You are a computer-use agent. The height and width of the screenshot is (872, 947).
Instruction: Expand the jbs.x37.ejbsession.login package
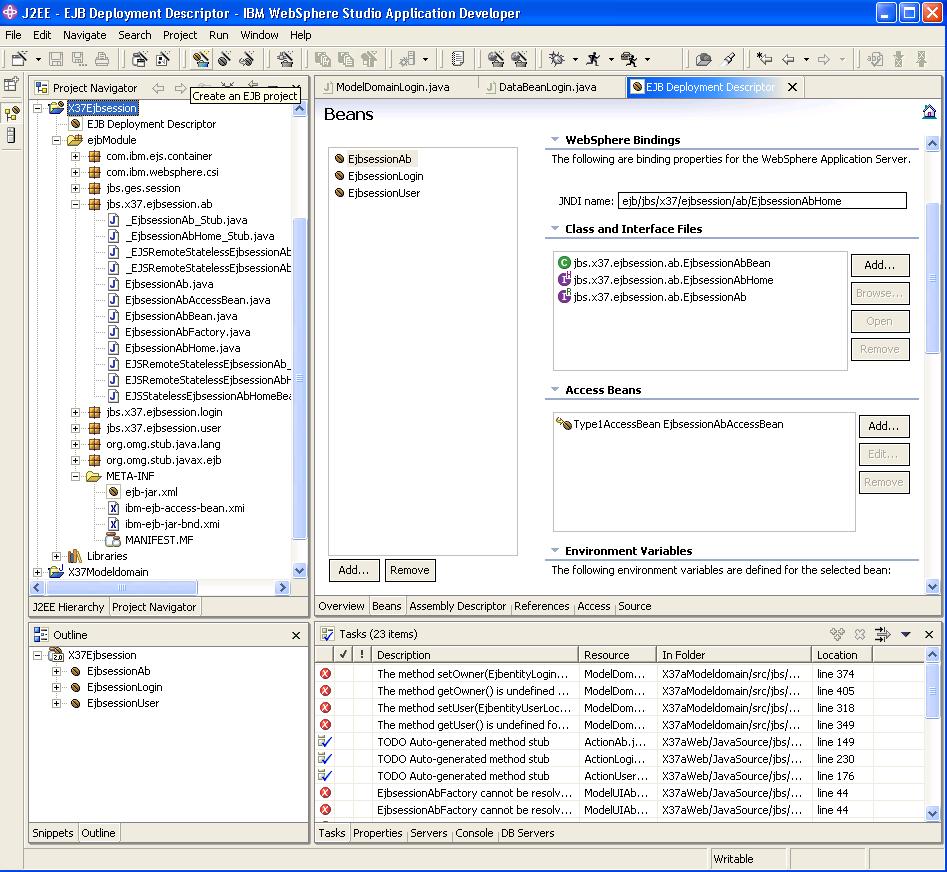click(75, 412)
